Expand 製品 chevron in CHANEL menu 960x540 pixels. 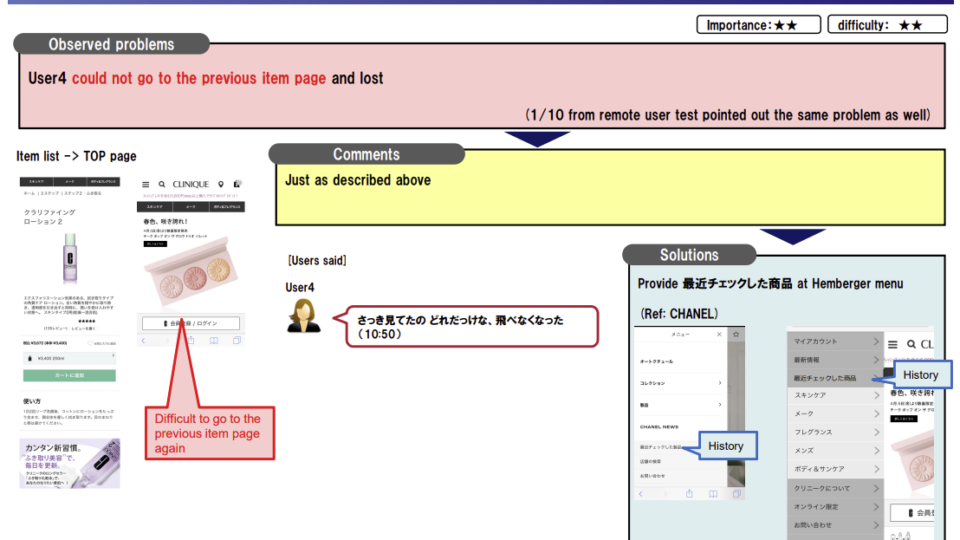point(719,405)
